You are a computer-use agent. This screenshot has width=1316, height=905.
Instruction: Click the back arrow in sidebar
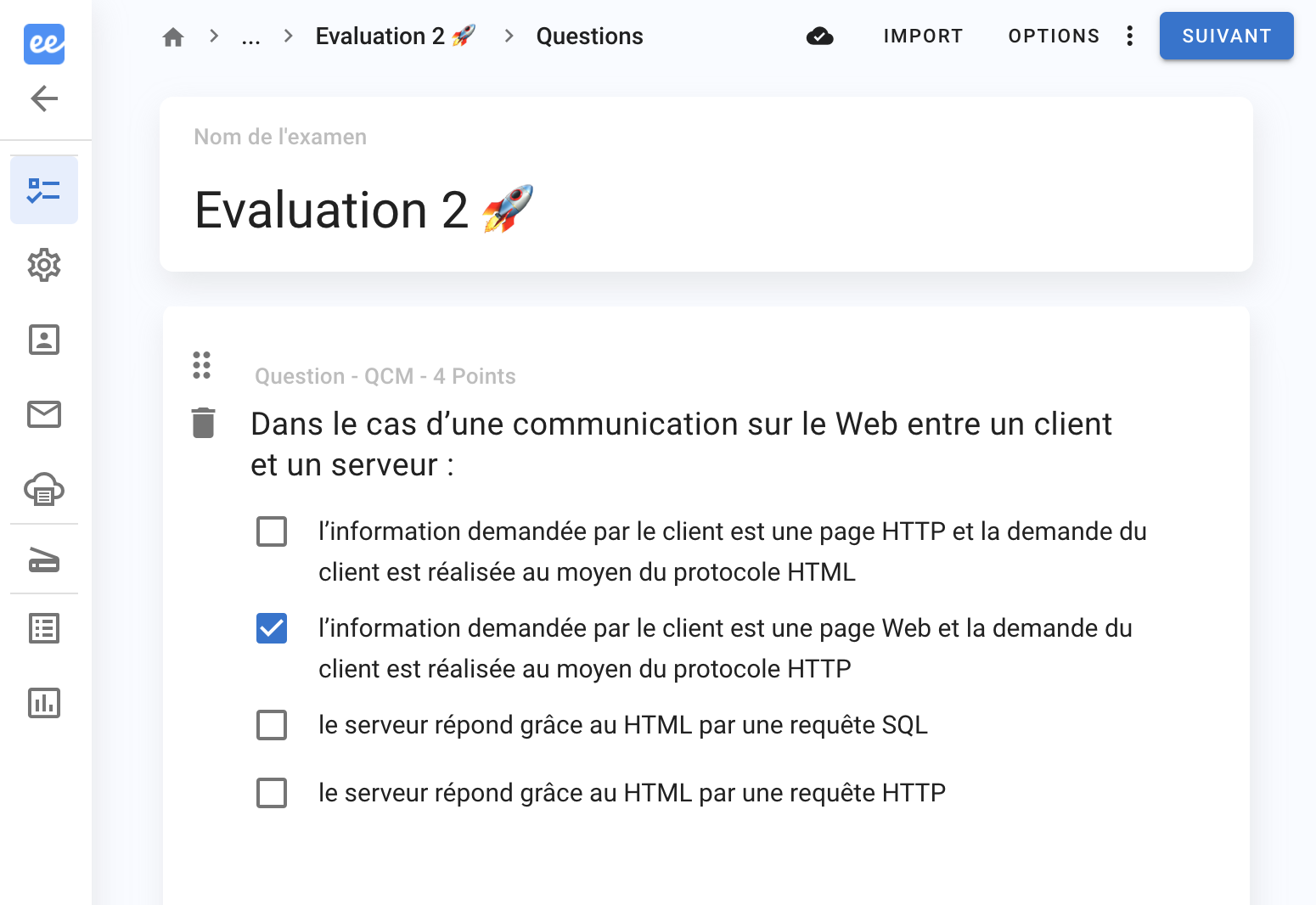coord(44,98)
